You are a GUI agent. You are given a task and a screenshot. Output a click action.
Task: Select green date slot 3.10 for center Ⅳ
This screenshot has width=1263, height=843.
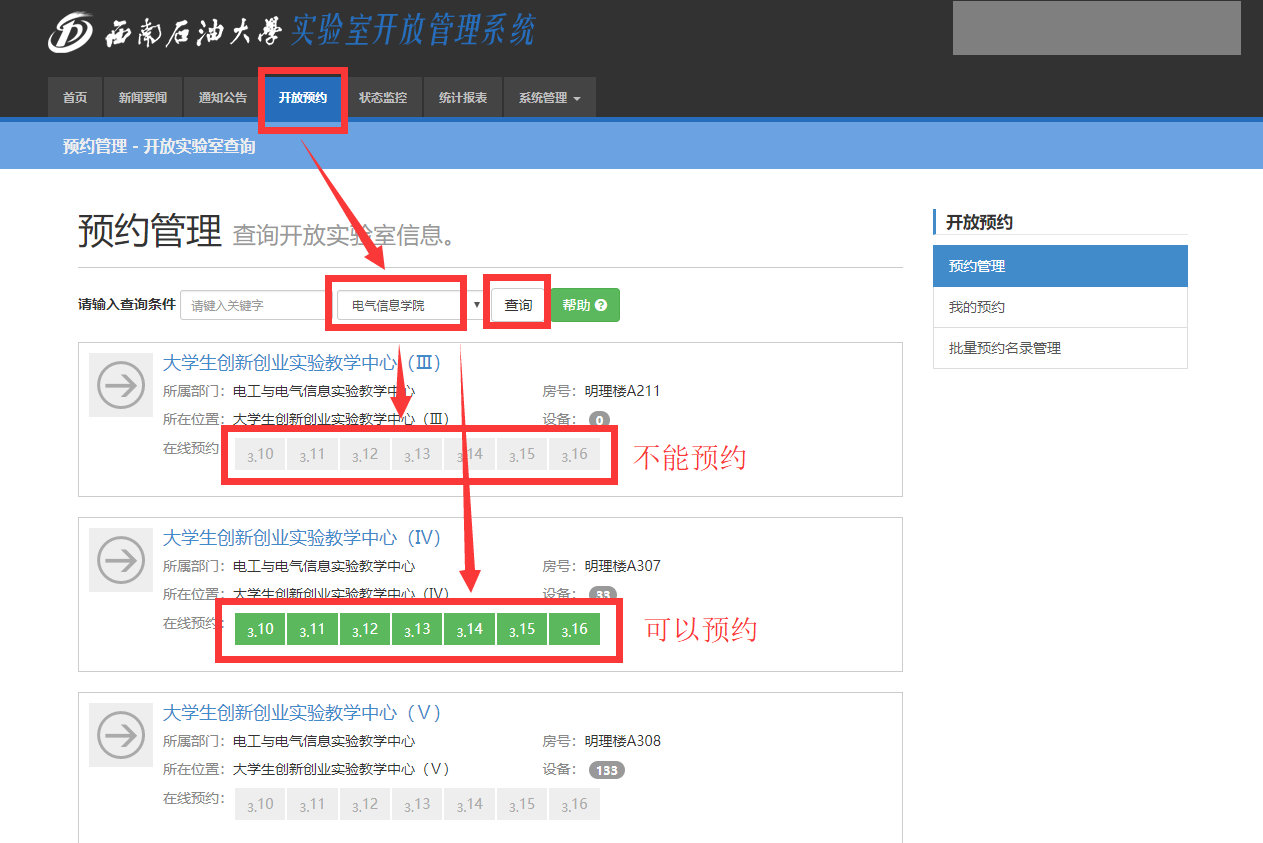pyautogui.click(x=259, y=628)
